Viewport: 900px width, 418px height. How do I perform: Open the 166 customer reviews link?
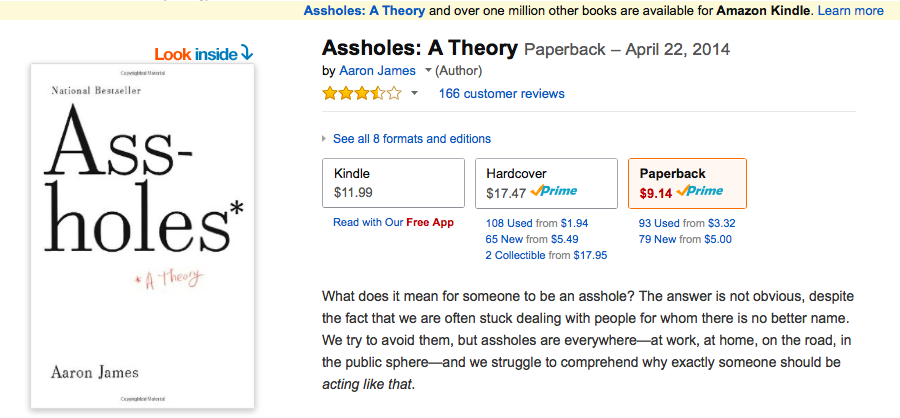[x=501, y=94]
